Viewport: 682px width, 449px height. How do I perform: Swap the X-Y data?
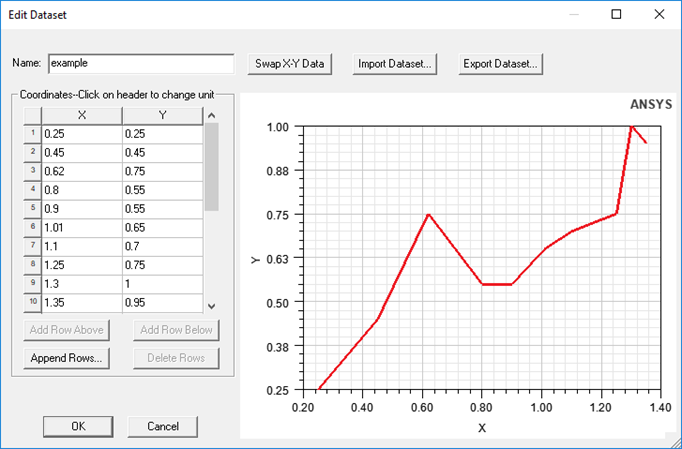coord(290,64)
